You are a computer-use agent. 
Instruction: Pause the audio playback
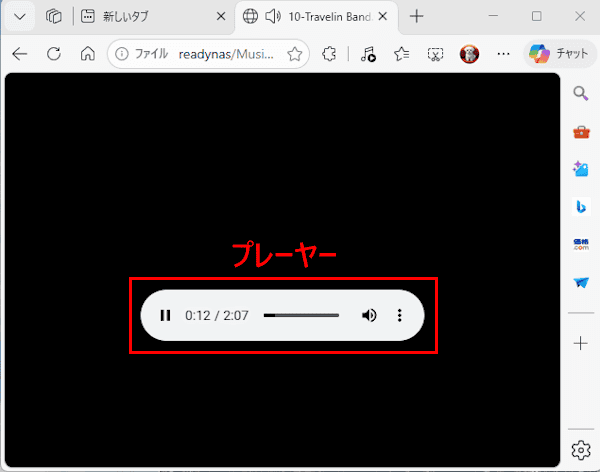[165, 315]
